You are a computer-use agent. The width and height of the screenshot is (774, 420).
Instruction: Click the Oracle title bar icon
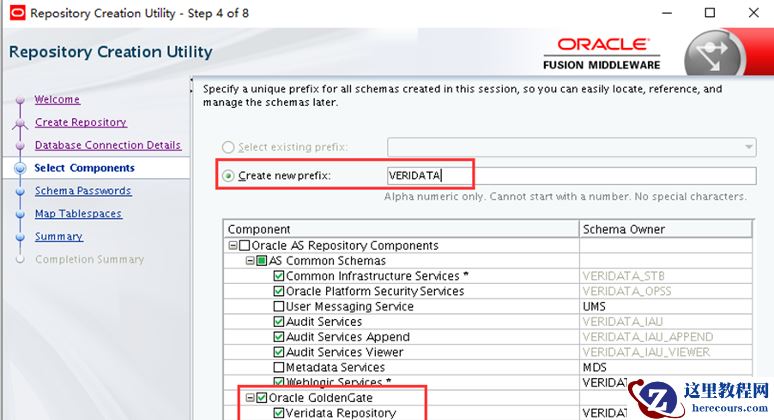(x=17, y=13)
